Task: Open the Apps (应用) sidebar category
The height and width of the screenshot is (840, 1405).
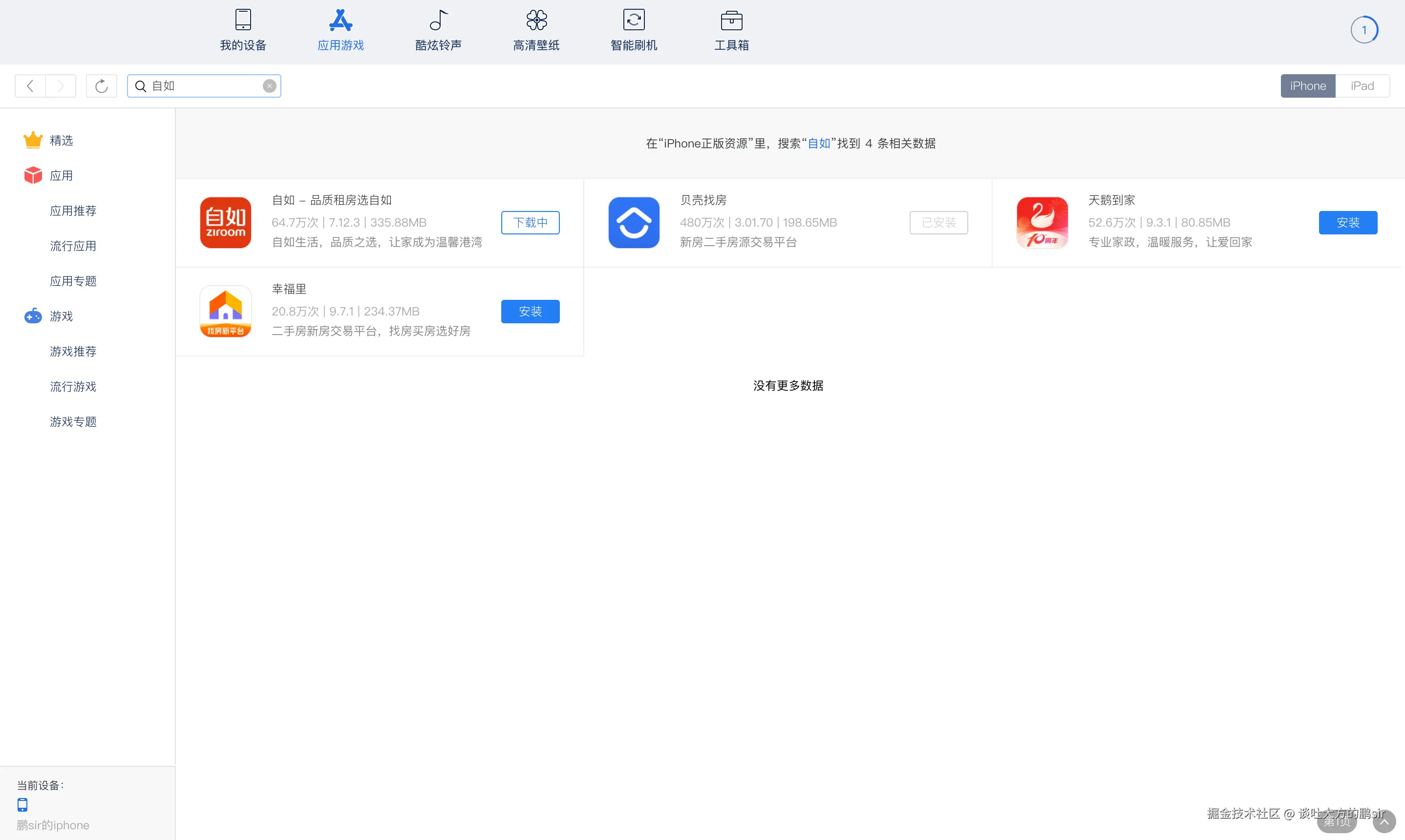Action: [61, 175]
